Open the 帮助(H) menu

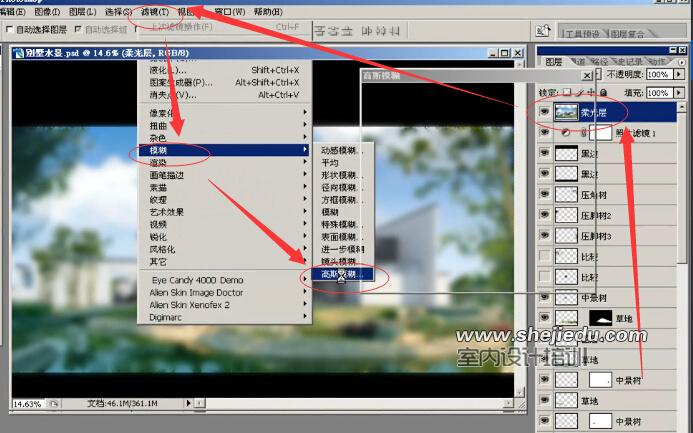(268, 12)
